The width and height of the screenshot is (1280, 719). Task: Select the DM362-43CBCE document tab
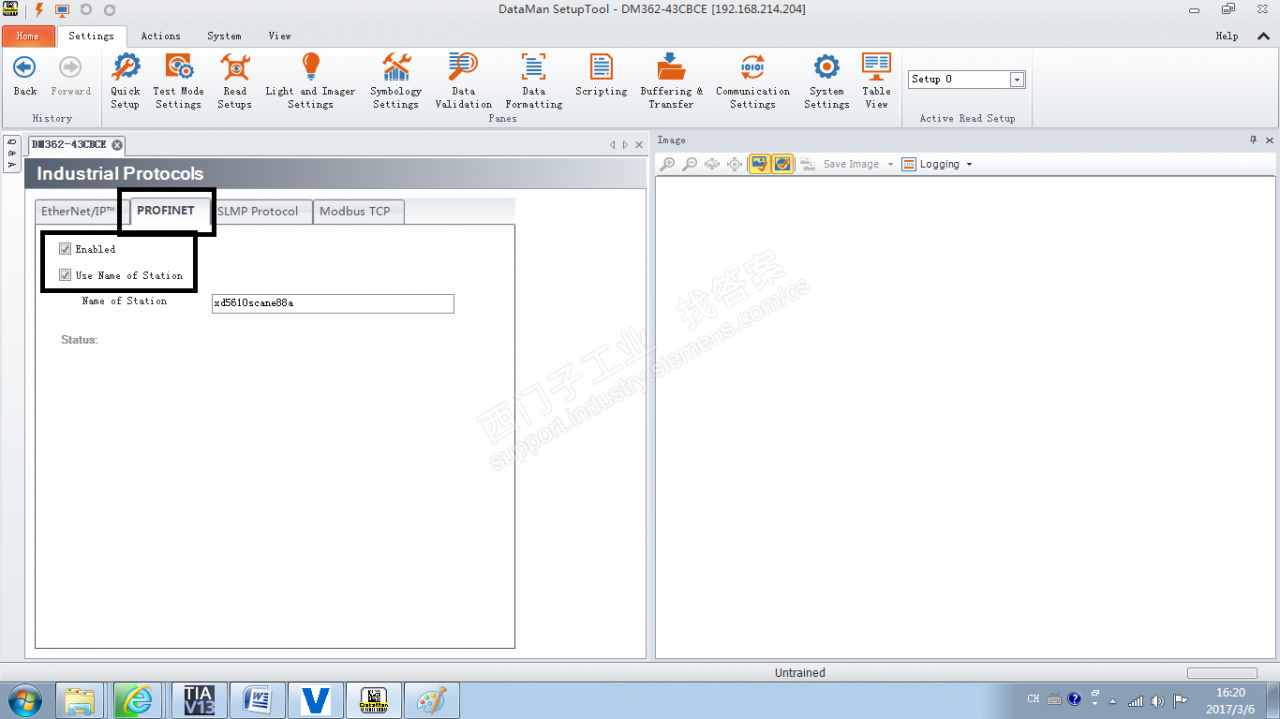coord(68,145)
